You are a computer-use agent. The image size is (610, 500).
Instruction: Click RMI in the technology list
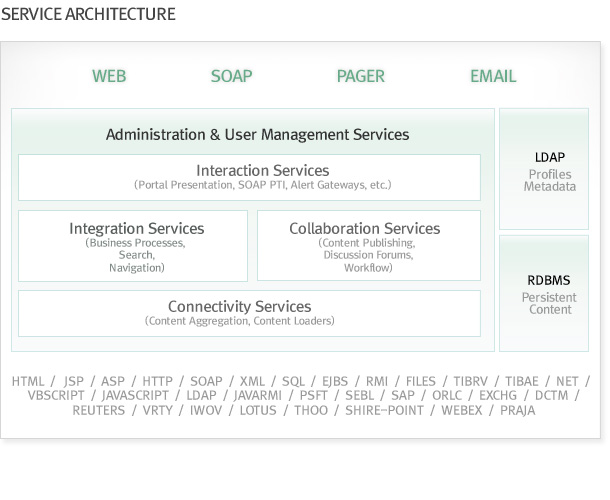(x=377, y=381)
